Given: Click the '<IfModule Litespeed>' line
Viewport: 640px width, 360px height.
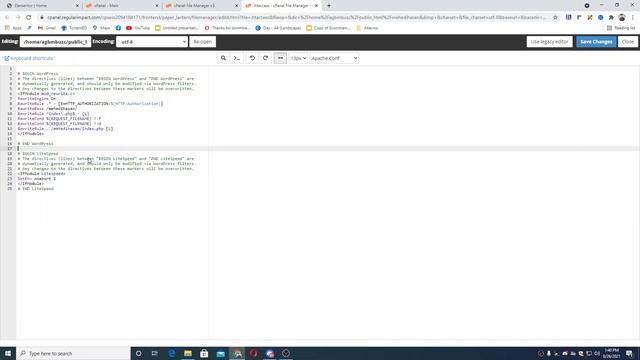Looking at the screenshot, I should [41, 173].
